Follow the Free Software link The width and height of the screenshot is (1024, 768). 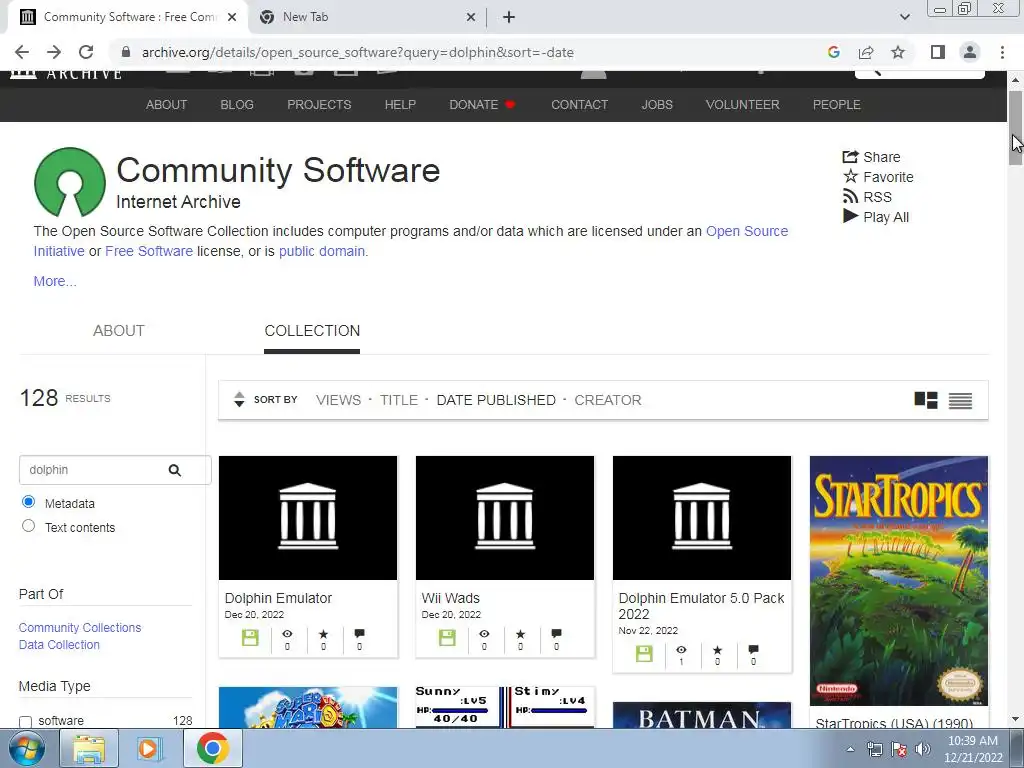pyautogui.click(x=149, y=251)
